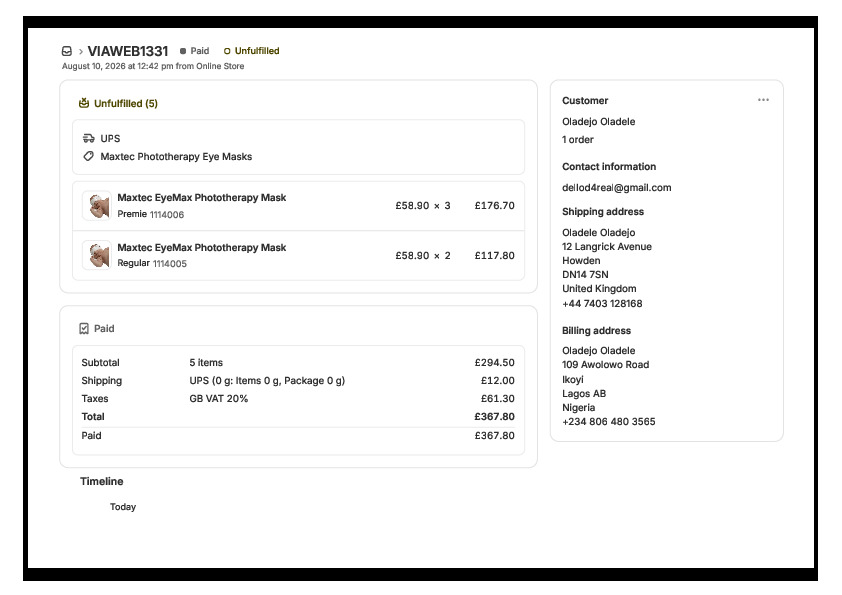Click the +234 806 480 3565 billing phone
This screenshot has height=595, width=842.
pyautogui.click(x=608, y=422)
